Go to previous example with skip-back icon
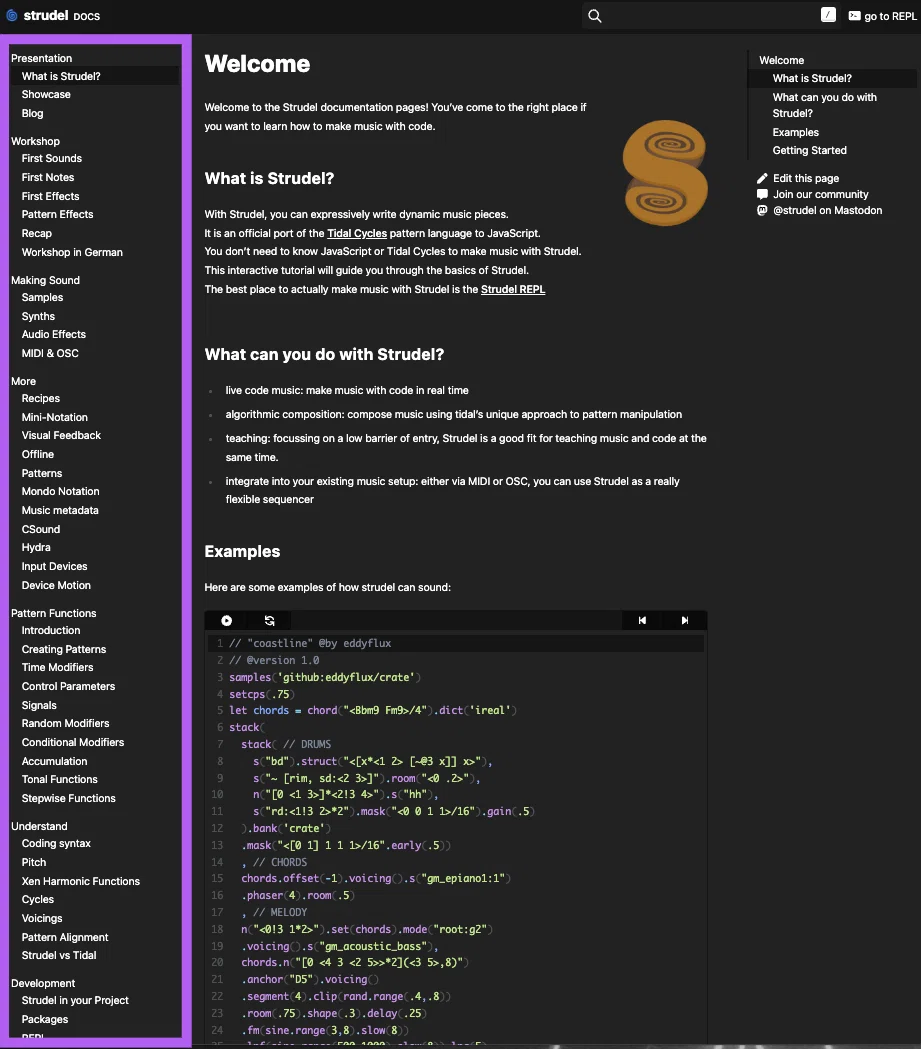This screenshot has width=921, height=1049. point(642,620)
